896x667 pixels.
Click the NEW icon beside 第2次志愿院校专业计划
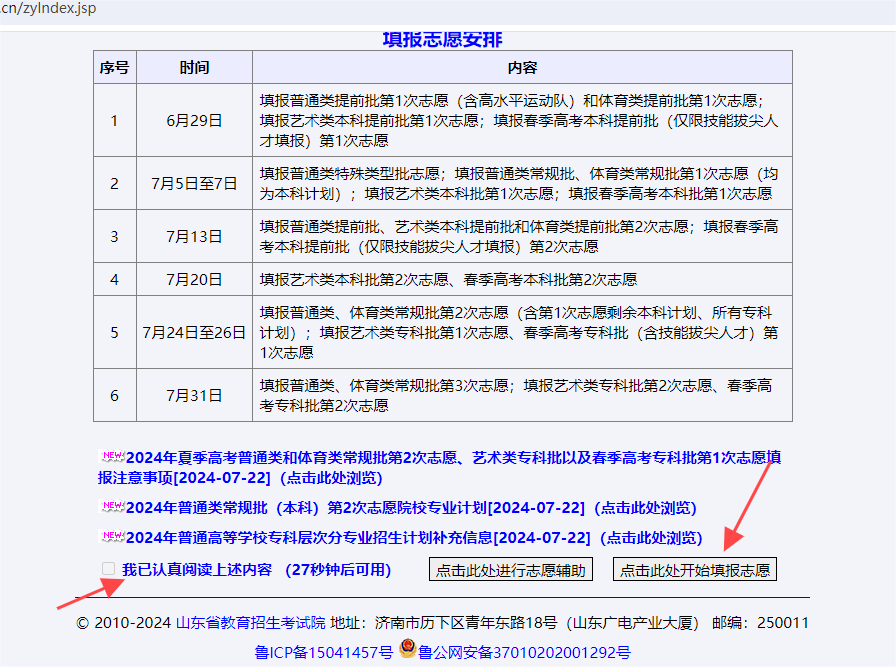click(112, 507)
